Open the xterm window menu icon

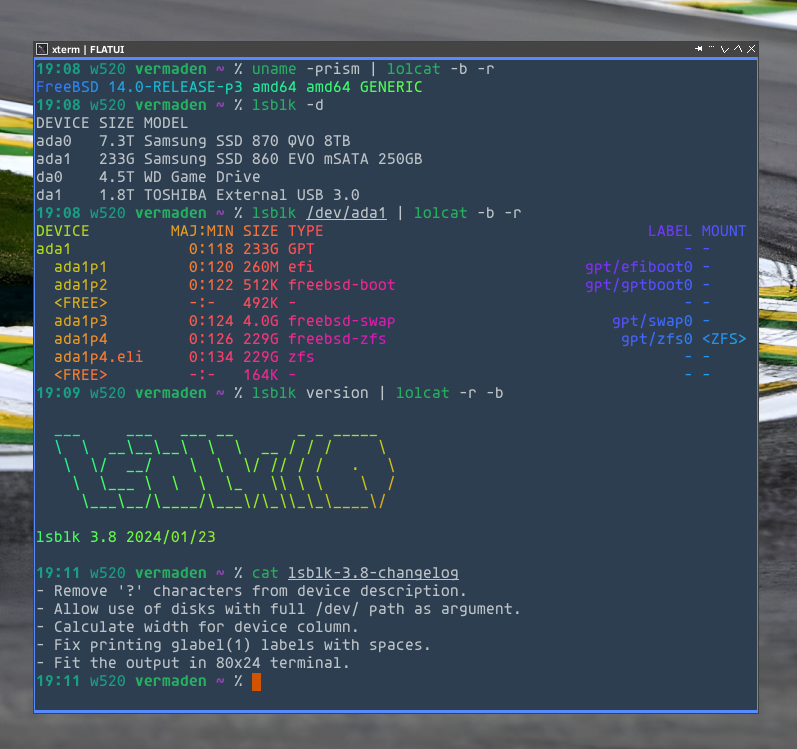[x=42, y=49]
